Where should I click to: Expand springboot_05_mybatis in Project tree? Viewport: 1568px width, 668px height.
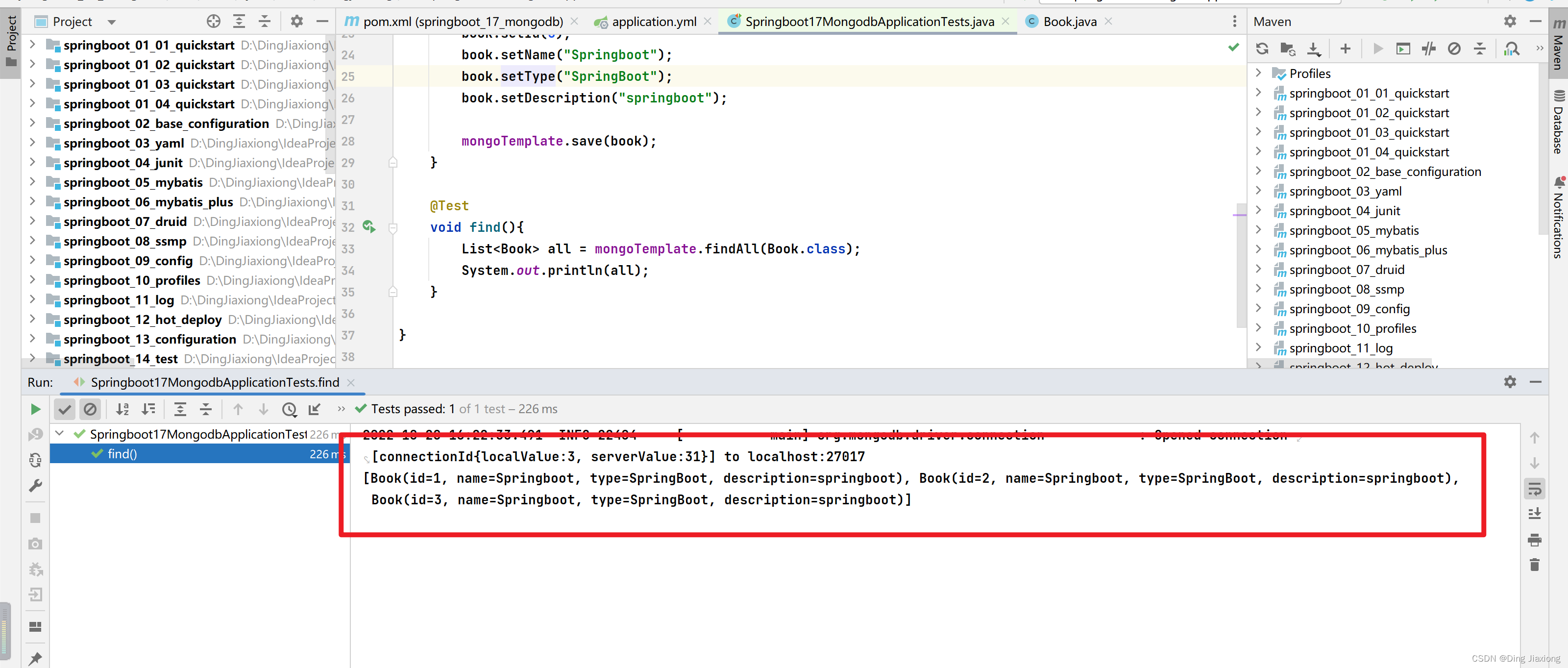[33, 182]
